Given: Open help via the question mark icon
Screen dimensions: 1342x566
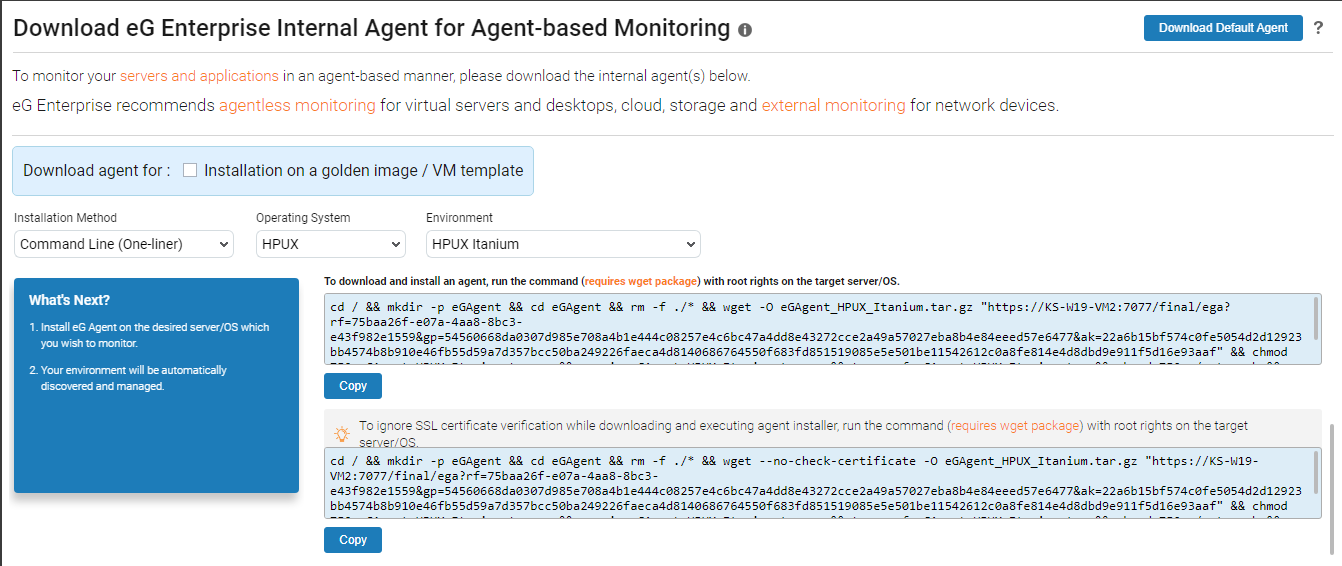Looking at the screenshot, I should pos(1319,29).
